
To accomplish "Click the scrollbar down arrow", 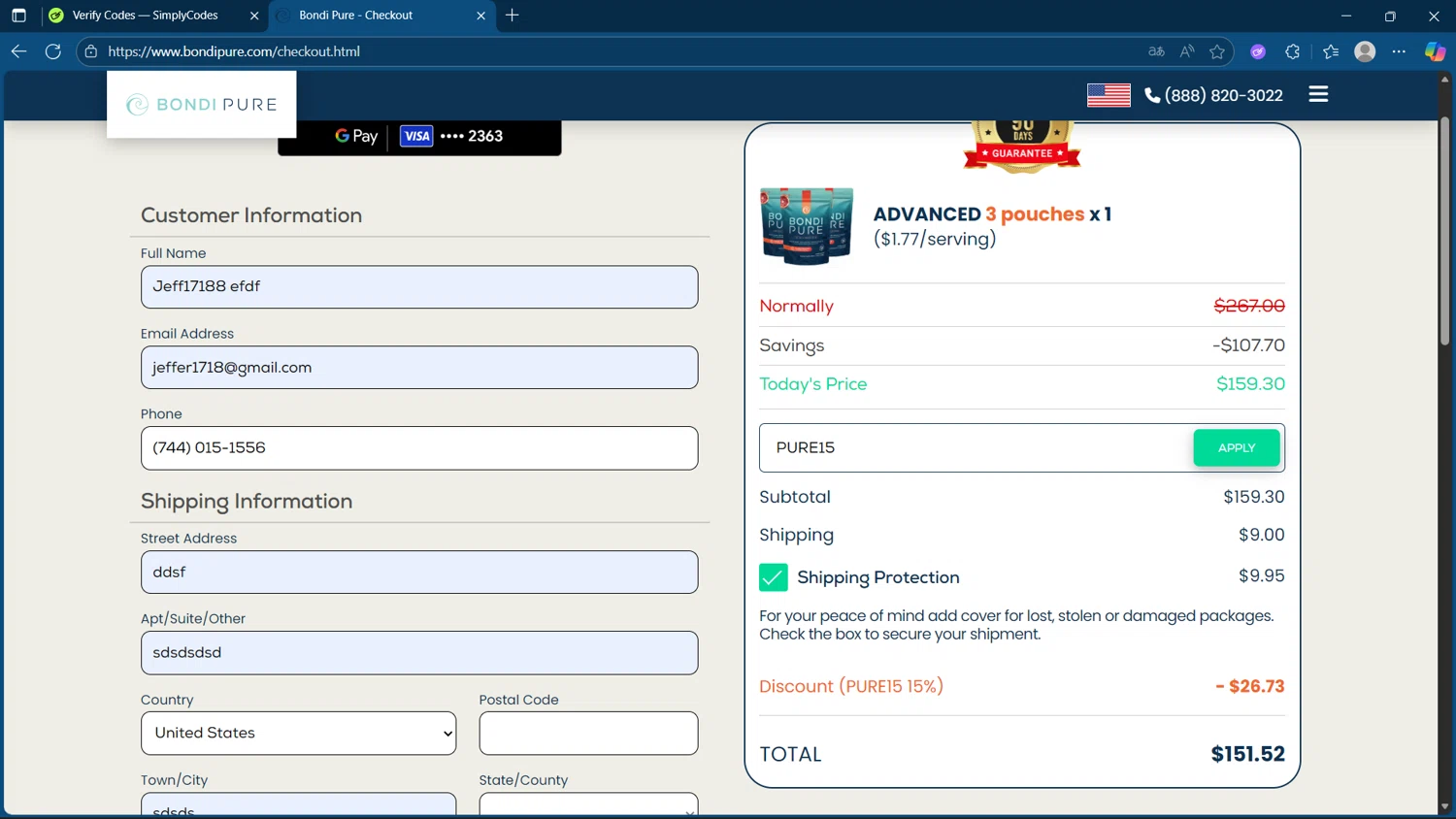I will [1444, 806].
